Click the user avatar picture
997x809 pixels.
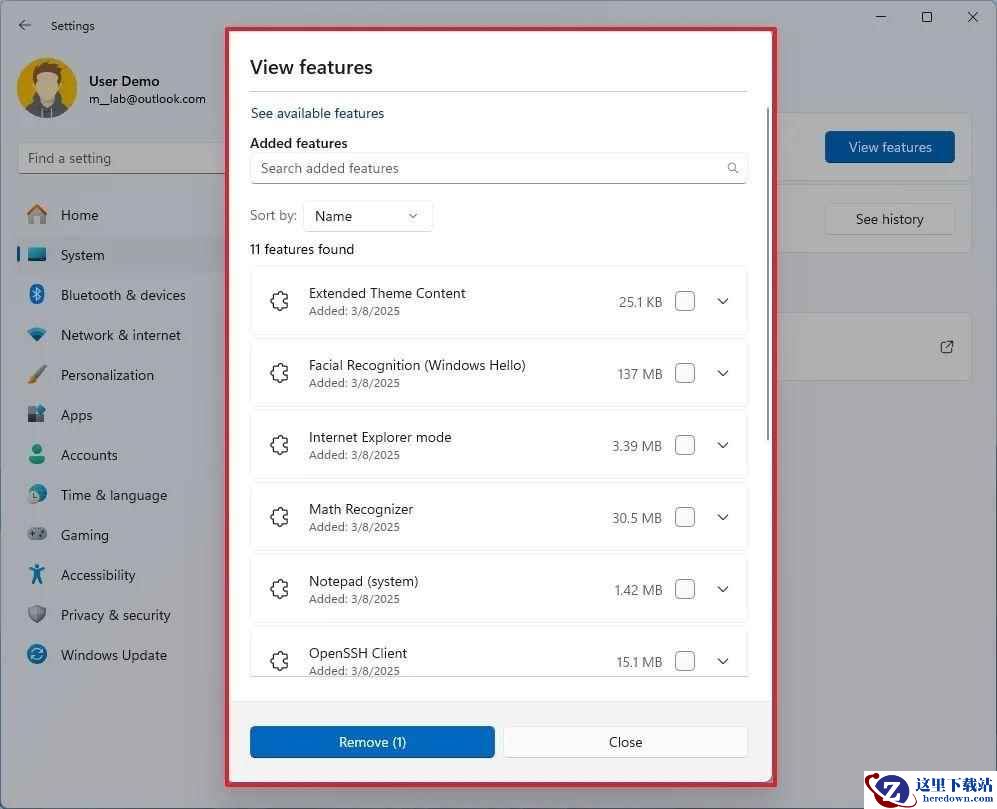[x=47, y=88]
